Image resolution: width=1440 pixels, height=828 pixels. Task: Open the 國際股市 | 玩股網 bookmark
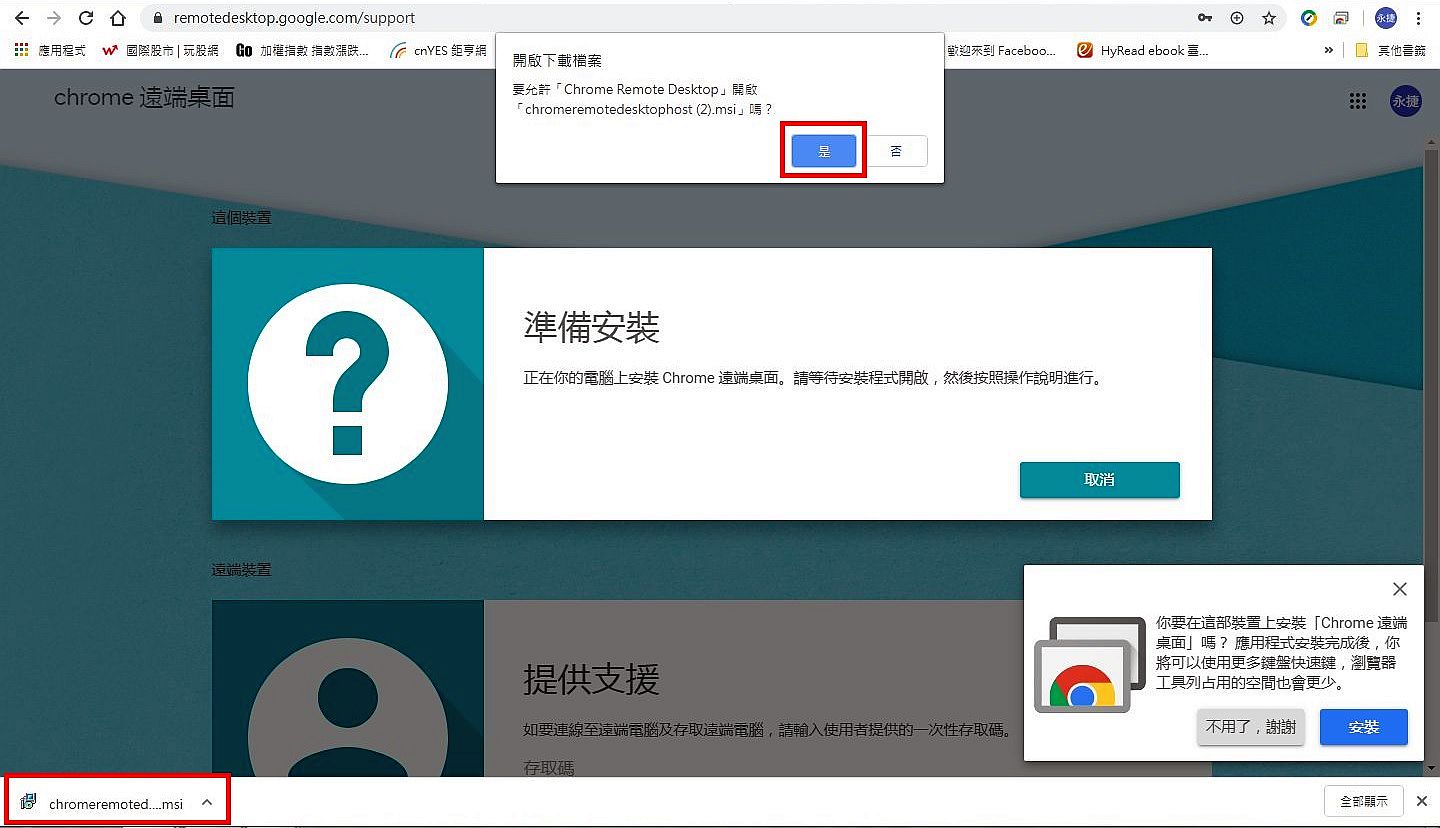159,50
